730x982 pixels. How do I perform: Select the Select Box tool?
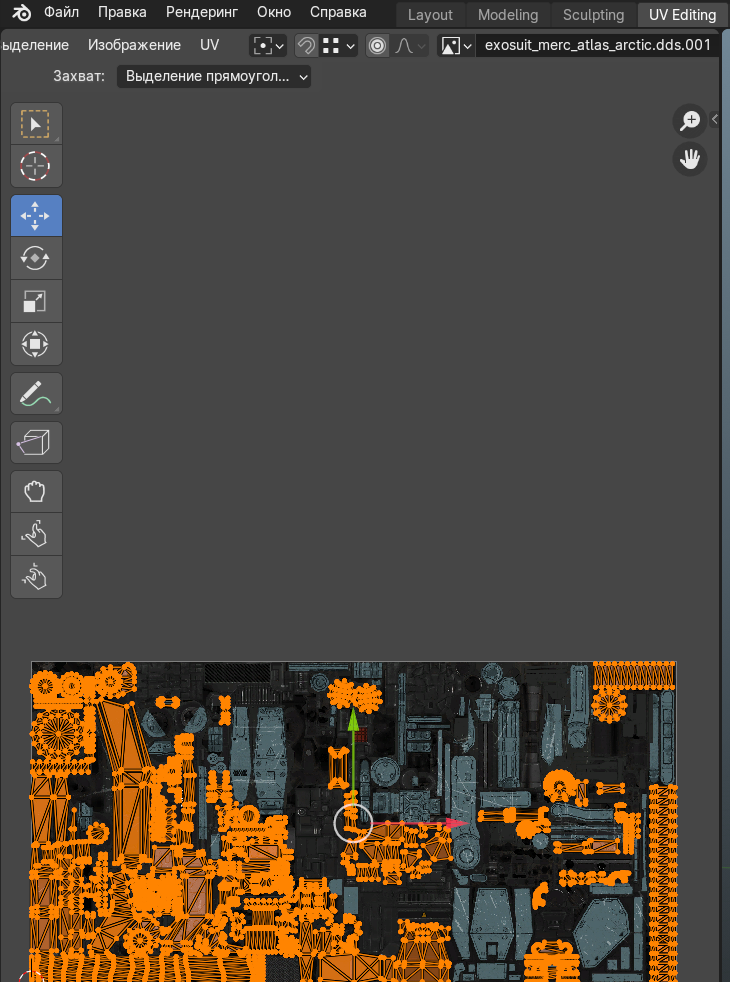36,124
